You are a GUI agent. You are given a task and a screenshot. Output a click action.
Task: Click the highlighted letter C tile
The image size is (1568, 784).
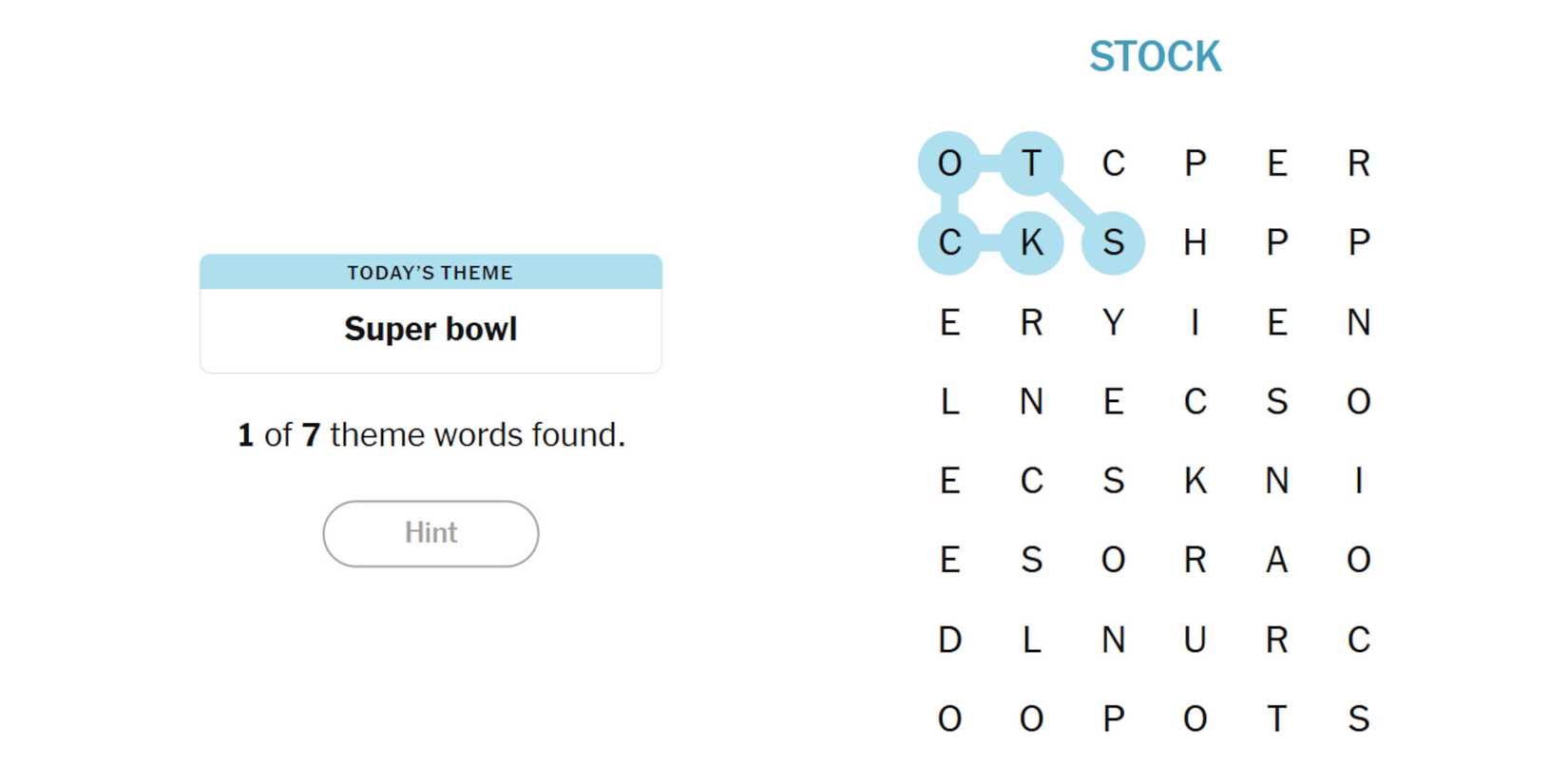949,243
